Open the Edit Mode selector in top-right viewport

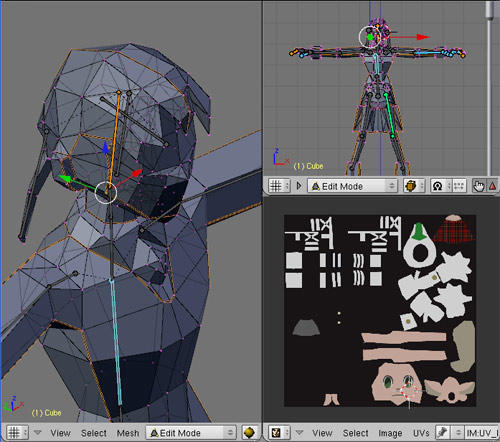point(352,186)
